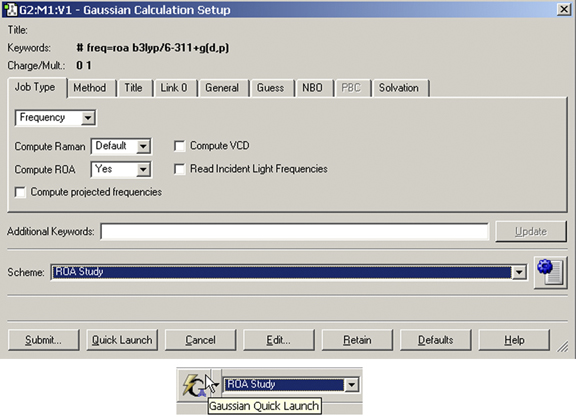Switch to the Method tab
This screenshot has width=576, height=419.
tap(90, 88)
